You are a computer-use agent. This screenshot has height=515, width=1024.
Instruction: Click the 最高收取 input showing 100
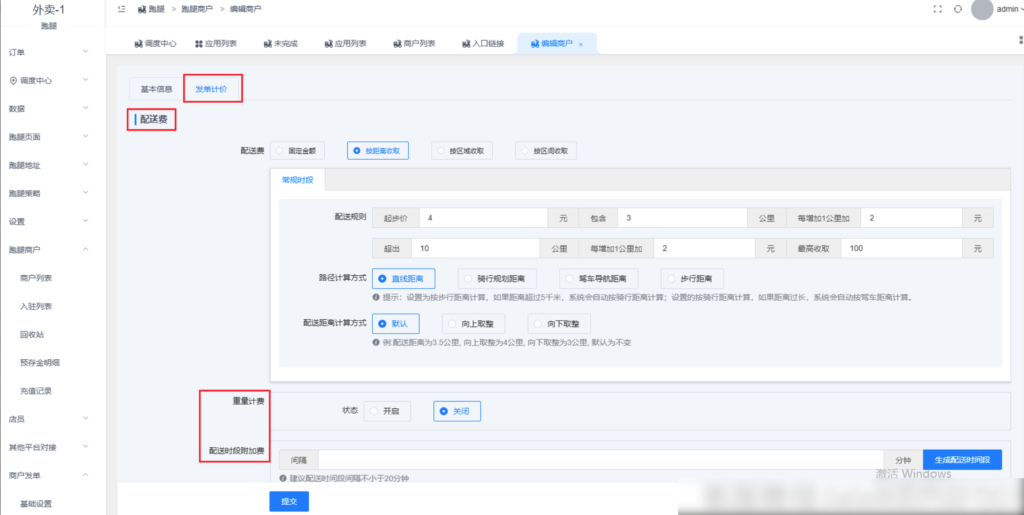(901, 249)
